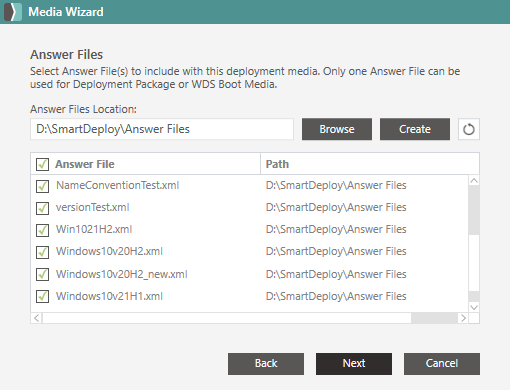Uncheck Windows10v20H2_new.xml
Image resolution: width=510 pixels, height=390 pixels.
tap(42, 274)
